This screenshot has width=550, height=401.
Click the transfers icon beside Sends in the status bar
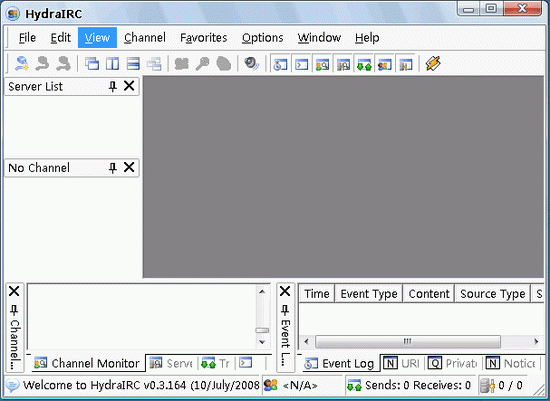[x=354, y=385]
